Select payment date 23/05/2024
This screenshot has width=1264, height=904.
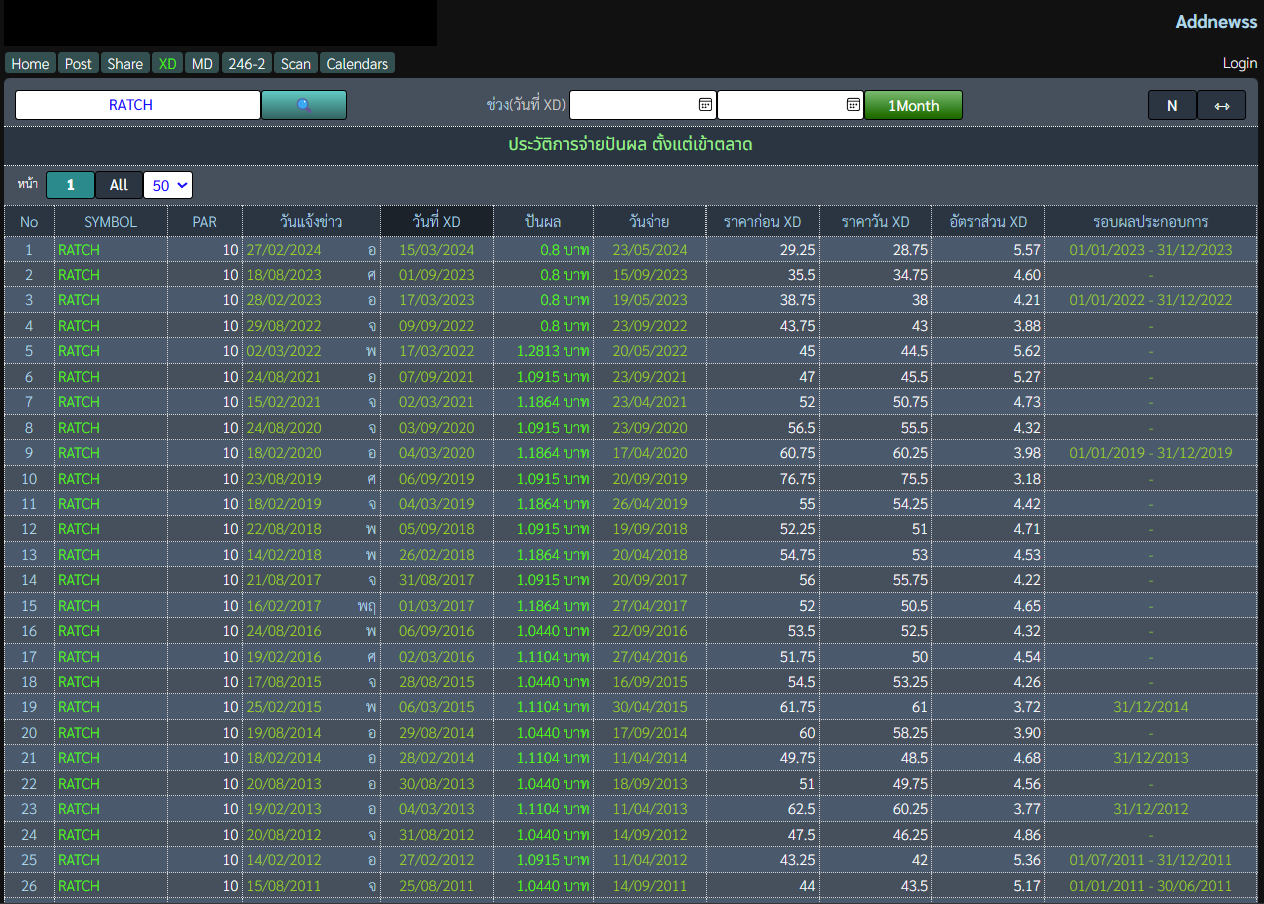pos(650,250)
